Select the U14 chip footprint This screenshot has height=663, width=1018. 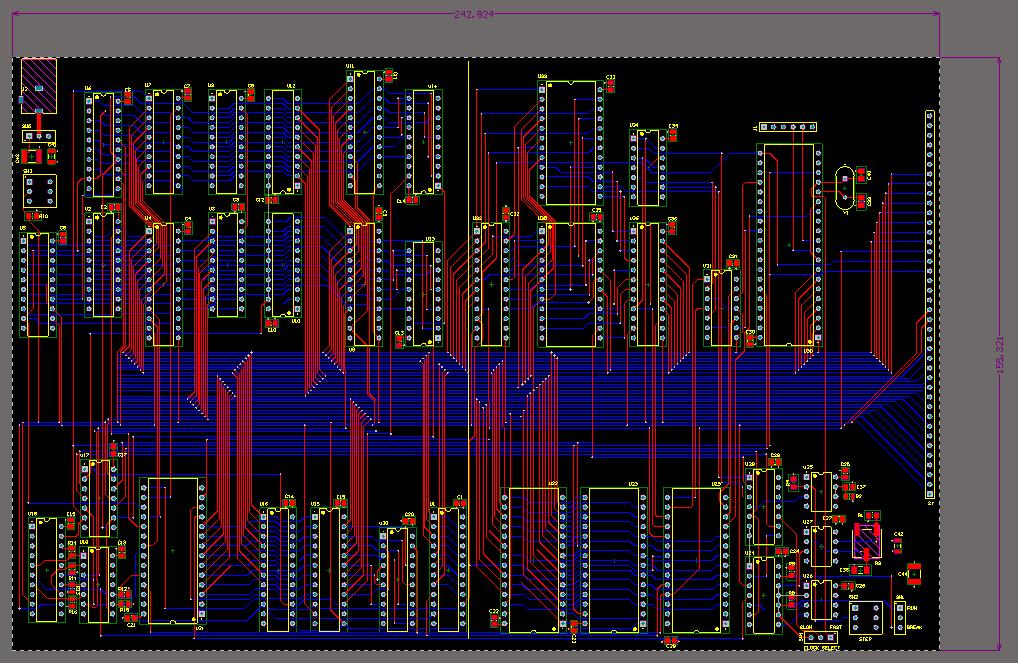pos(423,142)
